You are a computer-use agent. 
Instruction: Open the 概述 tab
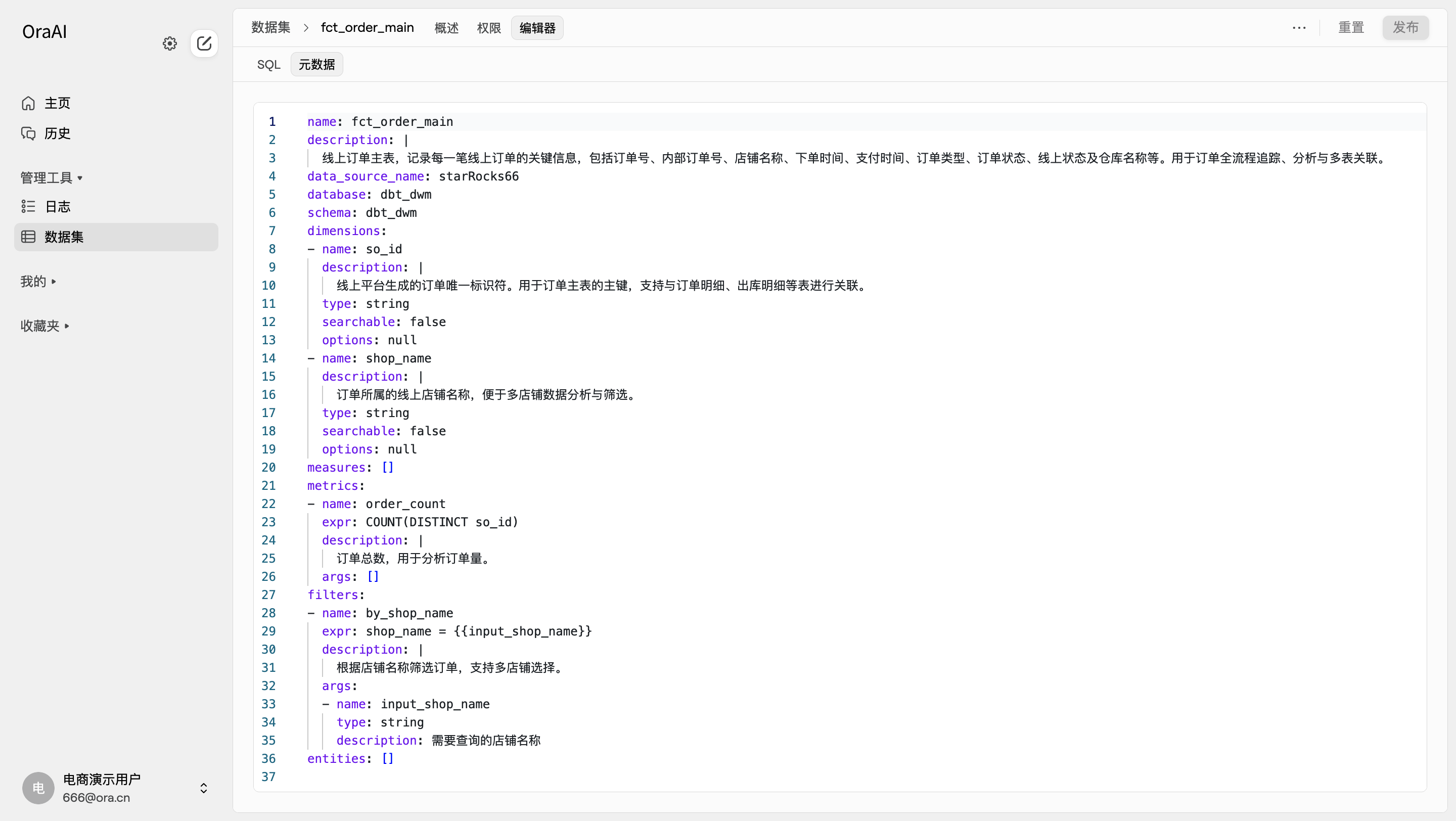[446, 28]
